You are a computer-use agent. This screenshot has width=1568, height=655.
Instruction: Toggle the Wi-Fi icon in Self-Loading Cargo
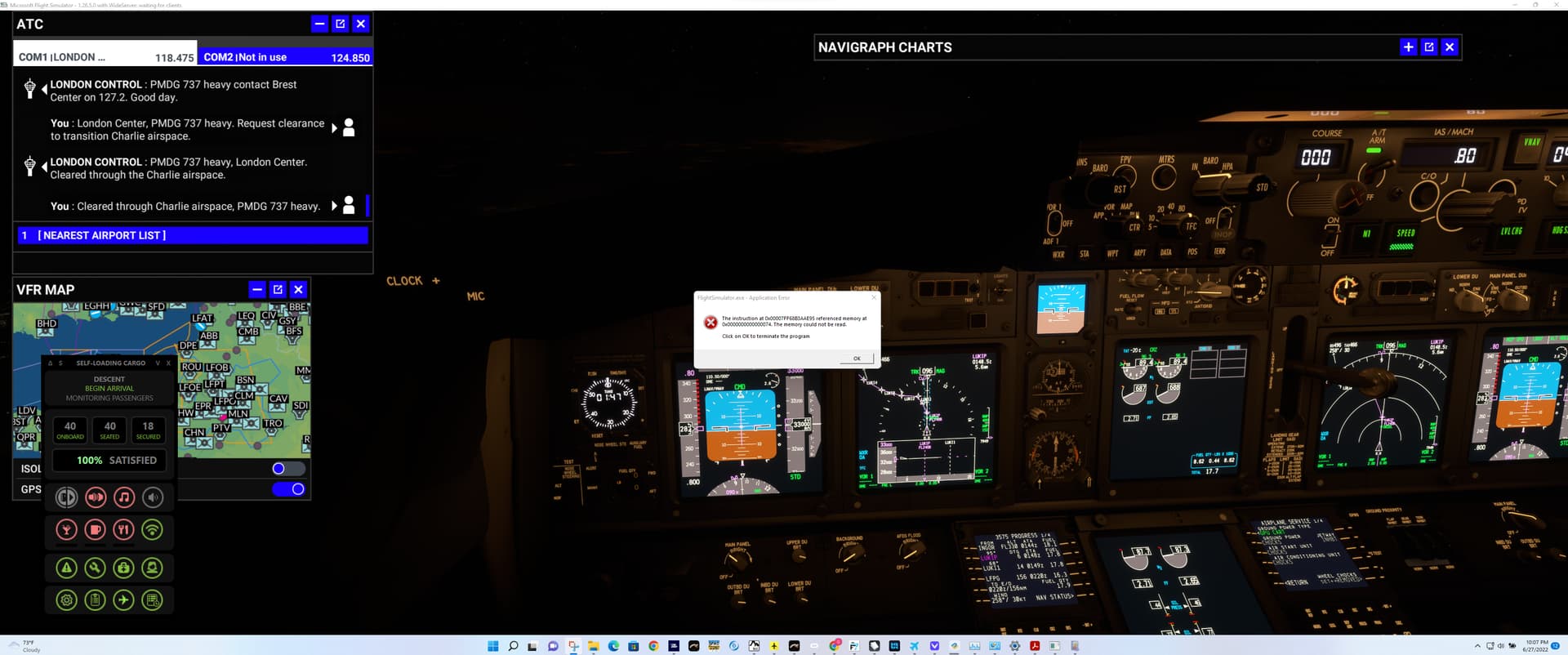click(x=152, y=530)
